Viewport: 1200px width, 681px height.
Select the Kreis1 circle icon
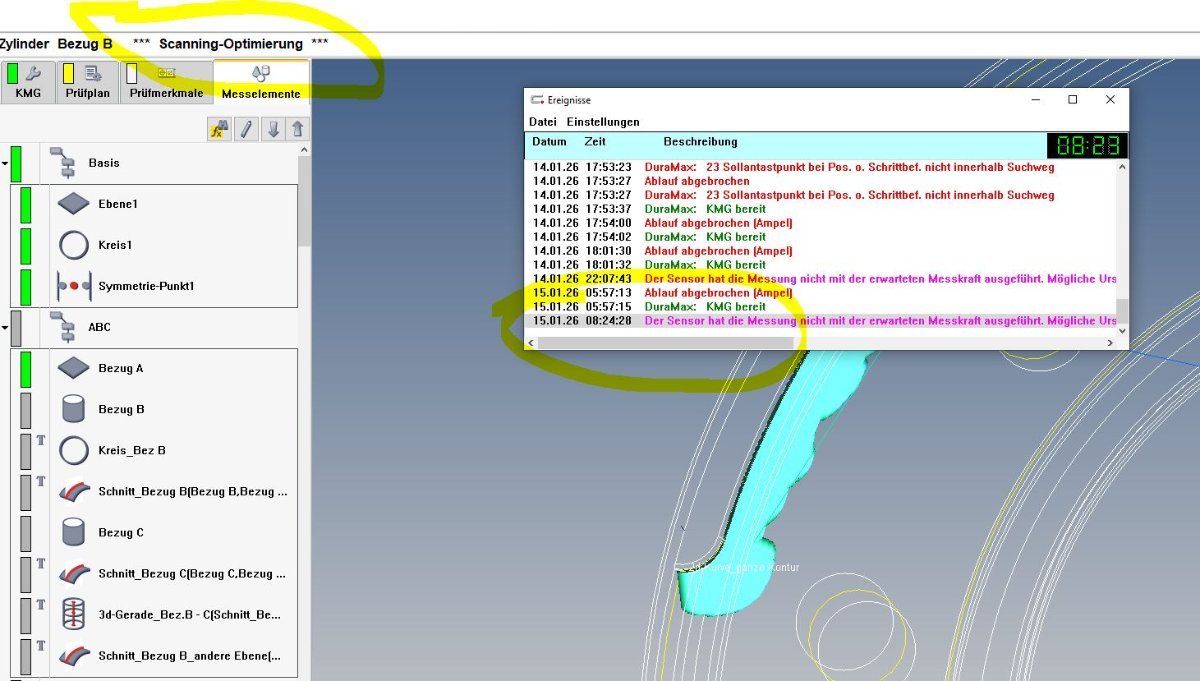tap(74, 245)
